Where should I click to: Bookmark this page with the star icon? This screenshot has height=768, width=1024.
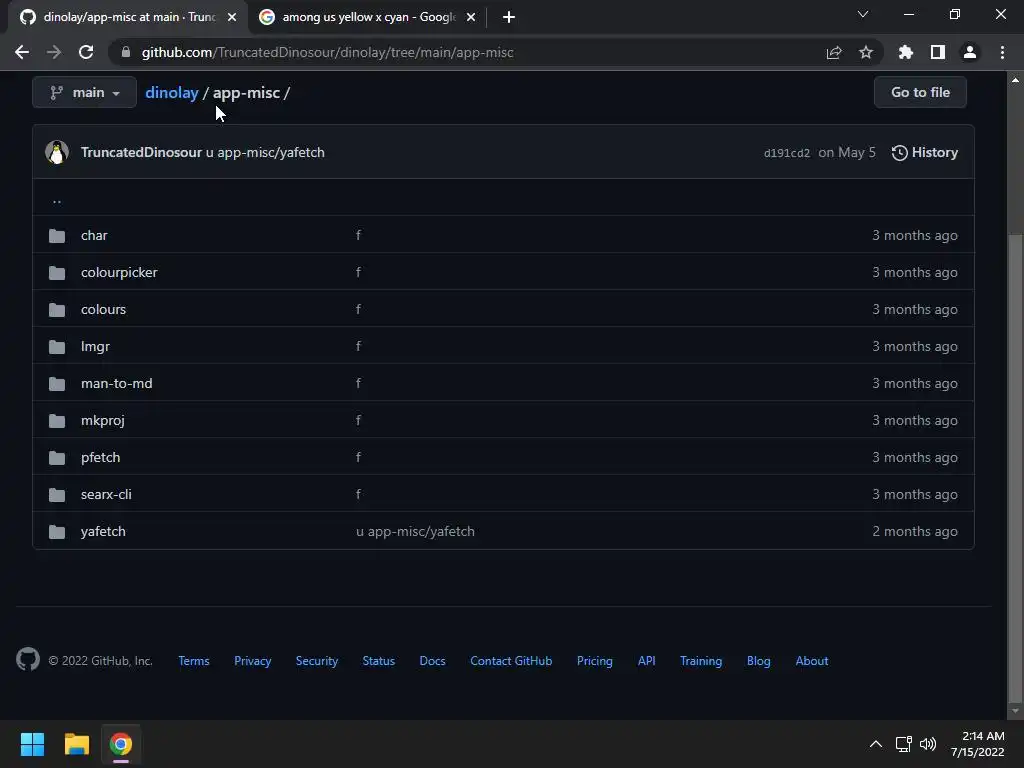[866, 52]
